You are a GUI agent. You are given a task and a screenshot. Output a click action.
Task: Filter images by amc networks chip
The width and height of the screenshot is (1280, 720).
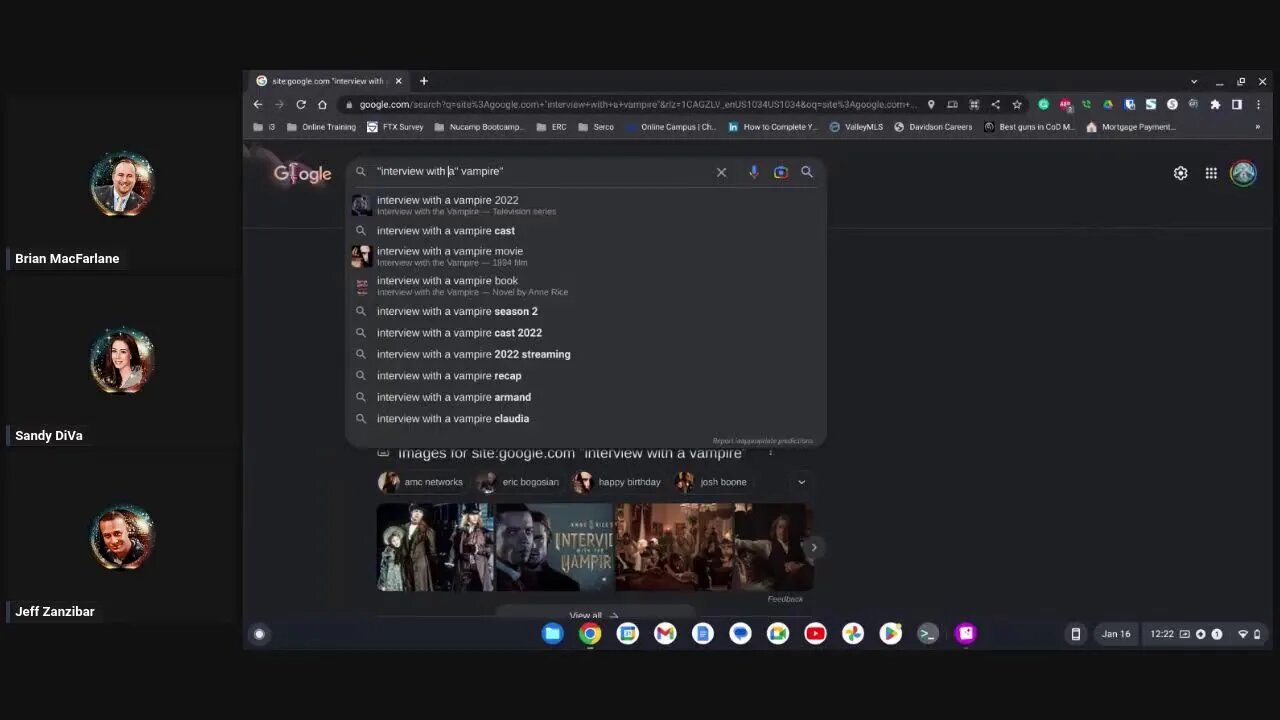[421, 482]
